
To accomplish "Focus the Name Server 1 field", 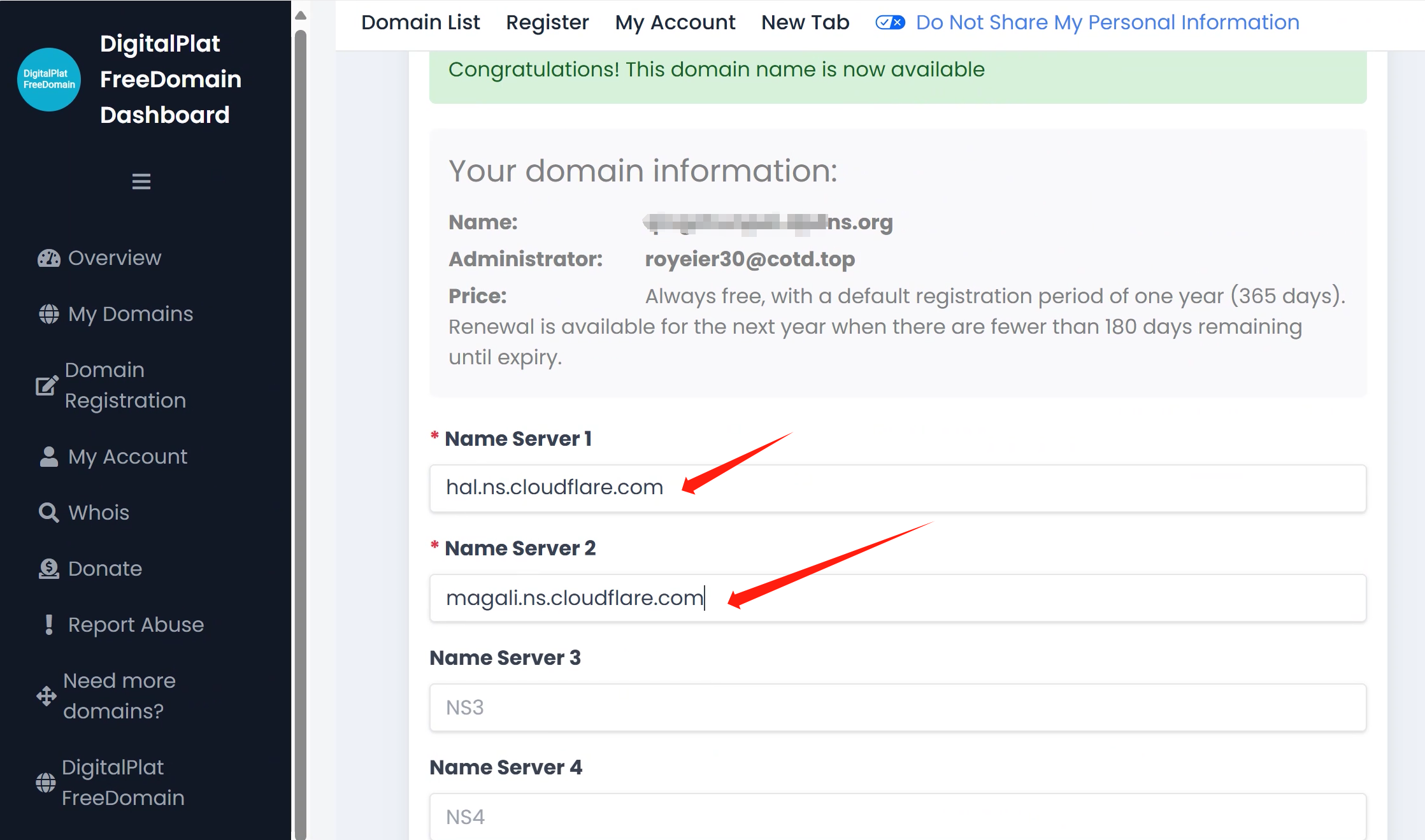I will [x=898, y=488].
